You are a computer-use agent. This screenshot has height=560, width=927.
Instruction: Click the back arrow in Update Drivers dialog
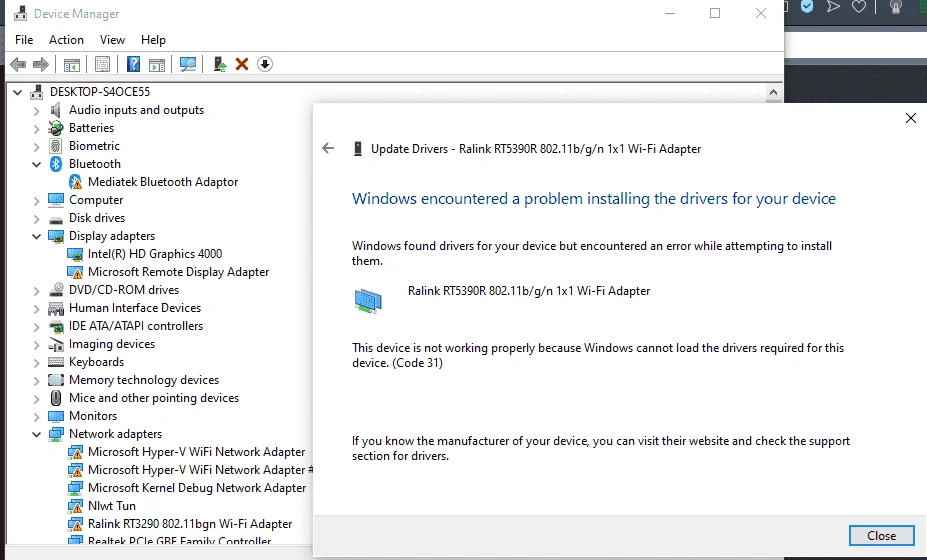click(328, 148)
